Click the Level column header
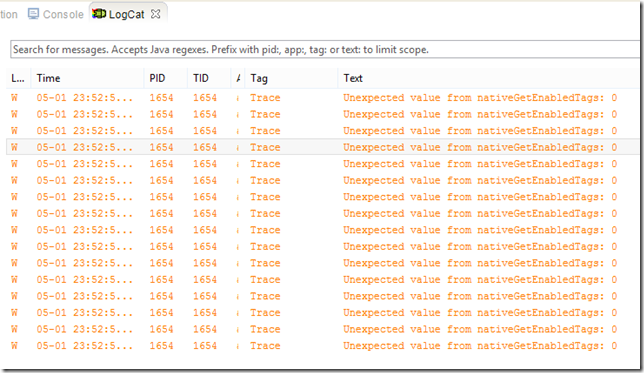This screenshot has width=644, height=373. [x=18, y=78]
